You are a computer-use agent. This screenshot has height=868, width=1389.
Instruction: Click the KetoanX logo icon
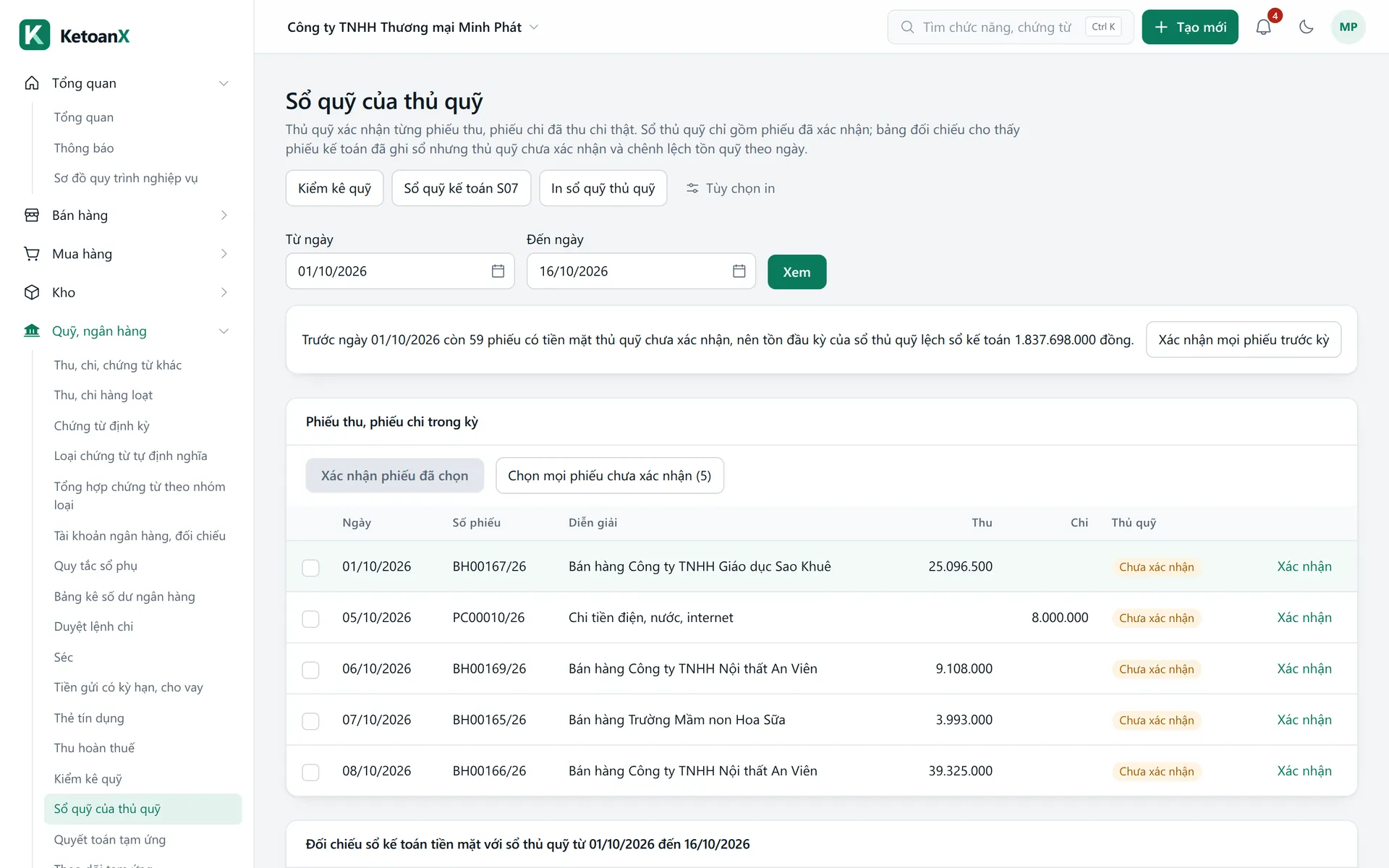point(34,35)
